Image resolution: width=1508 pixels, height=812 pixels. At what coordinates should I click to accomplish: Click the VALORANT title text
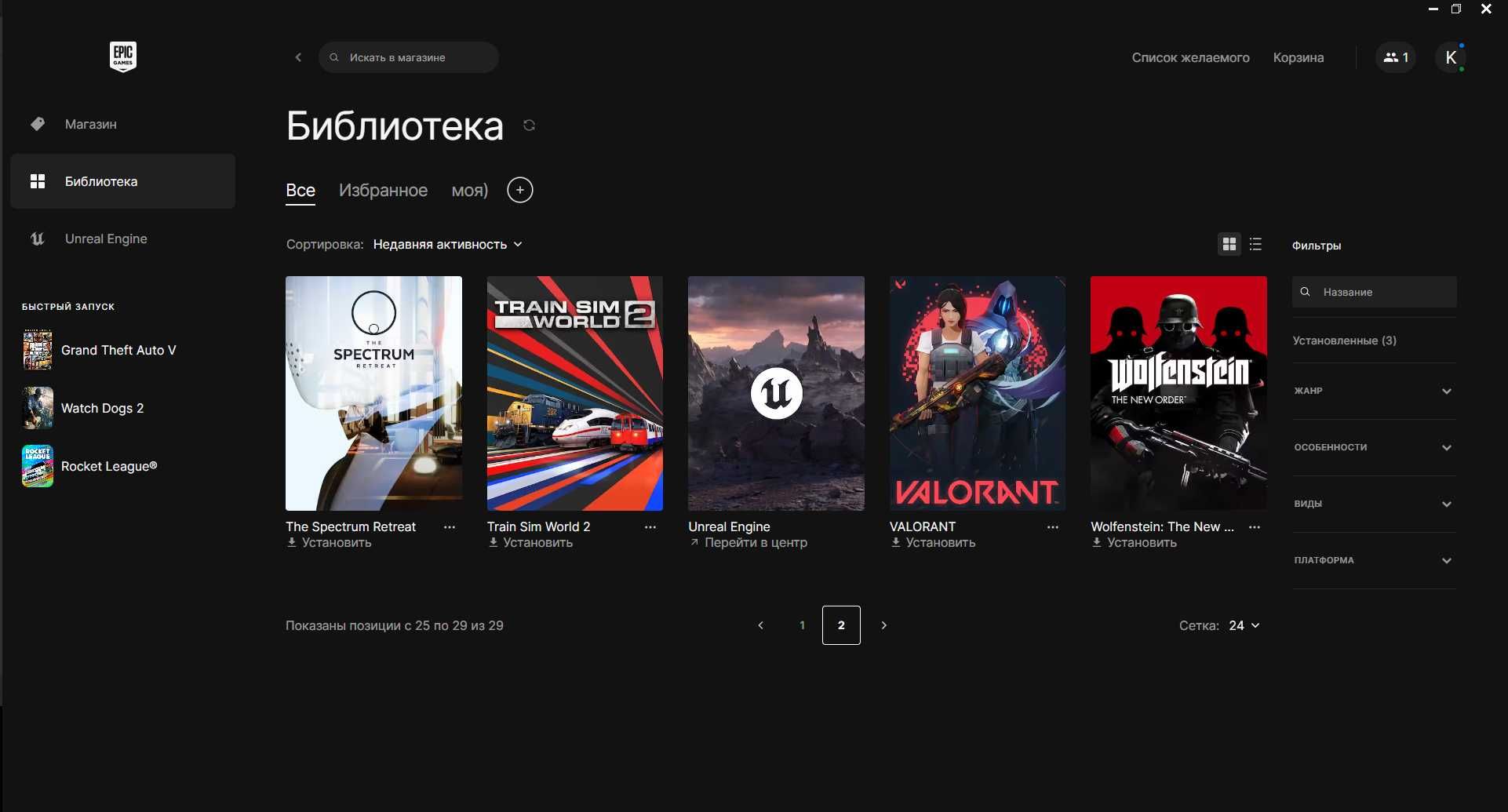point(923,526)
